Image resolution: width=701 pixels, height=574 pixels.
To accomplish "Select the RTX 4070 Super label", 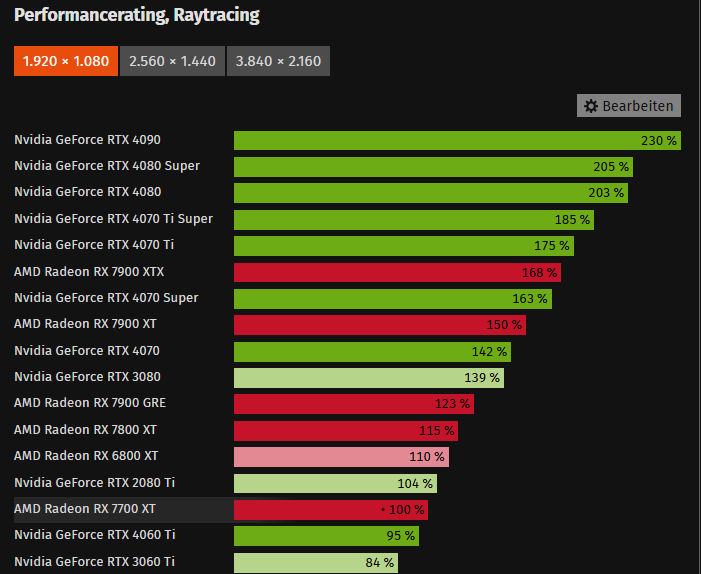I will pyautogui.click(x=106, y=298).
